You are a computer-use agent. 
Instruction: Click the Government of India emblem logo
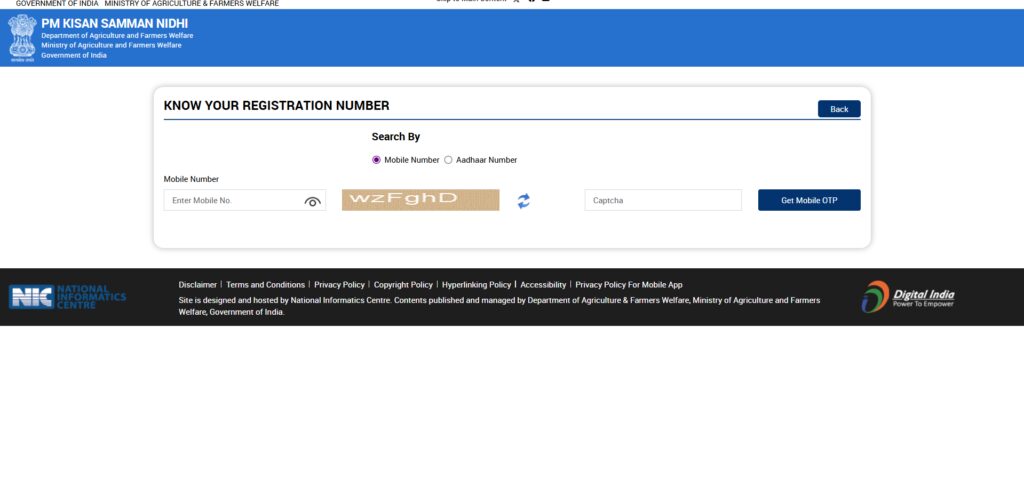(x=22, y=38)
